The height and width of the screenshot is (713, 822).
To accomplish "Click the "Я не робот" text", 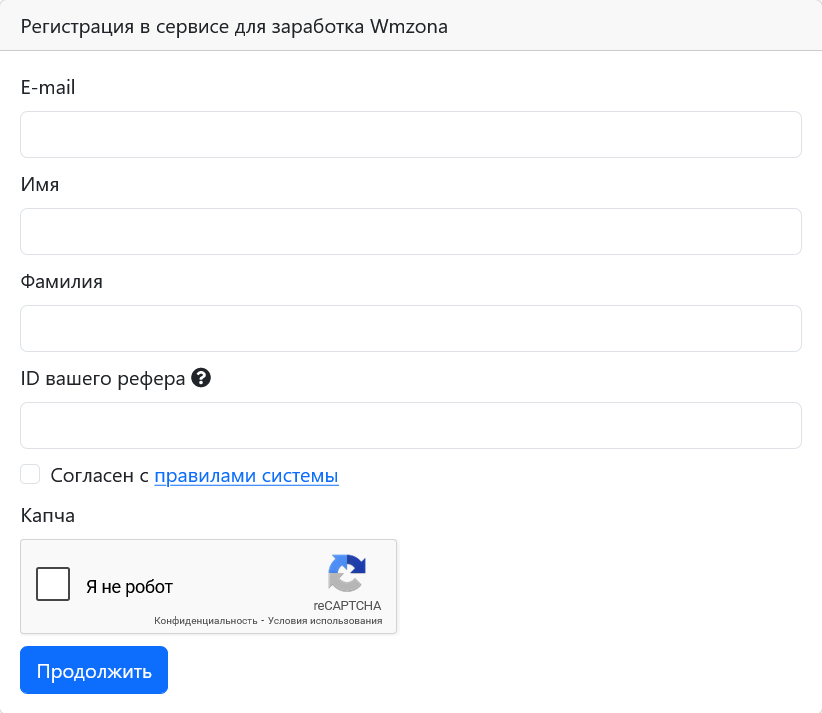I will pos(129,587).
